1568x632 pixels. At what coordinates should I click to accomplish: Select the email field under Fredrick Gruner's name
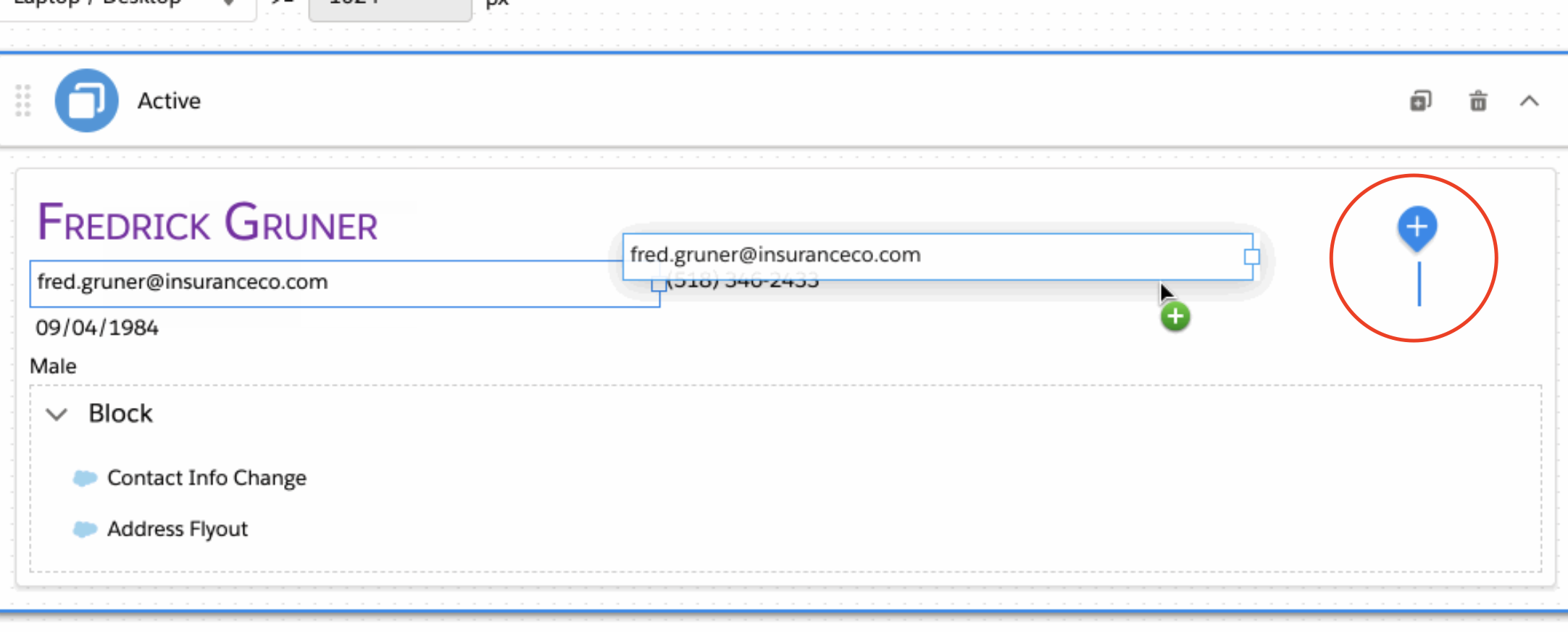tap(345, 283)
